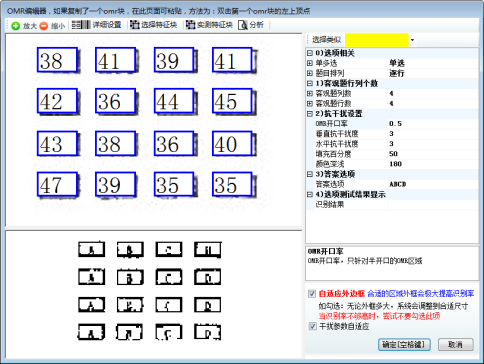The image size is (484, 364).
Task: Toggle the 干扰参数自适应 checkbox
Action: [312, 326]
